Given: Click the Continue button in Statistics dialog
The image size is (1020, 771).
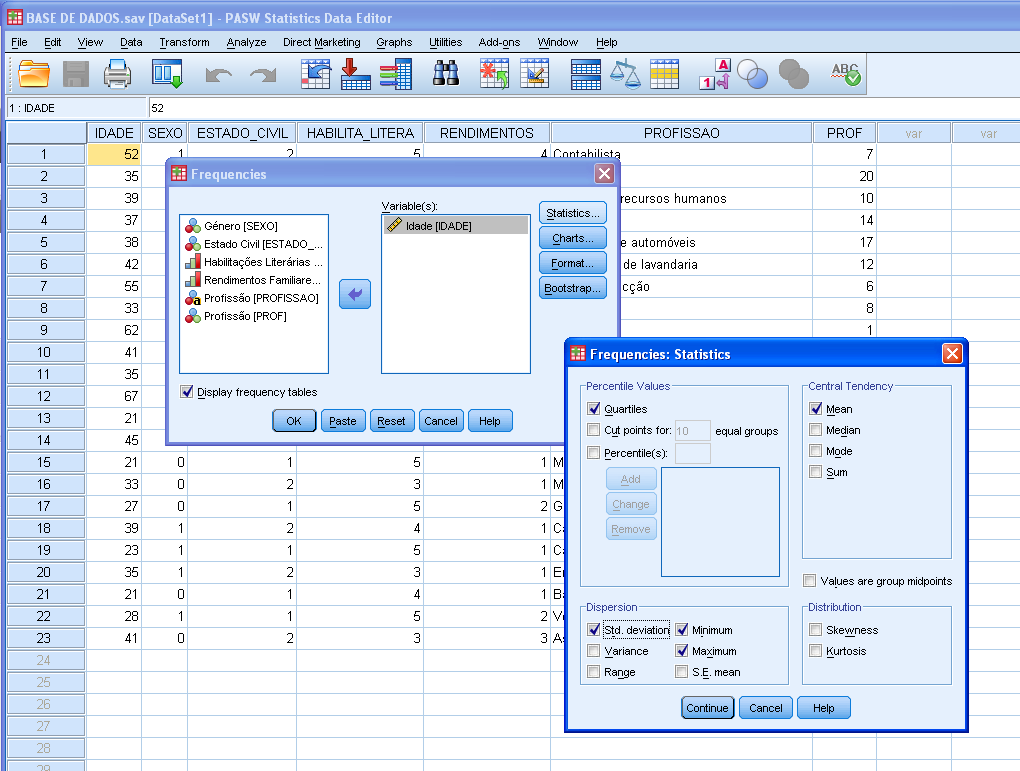Looking at the screenshot, I should (x=707, y=707).
